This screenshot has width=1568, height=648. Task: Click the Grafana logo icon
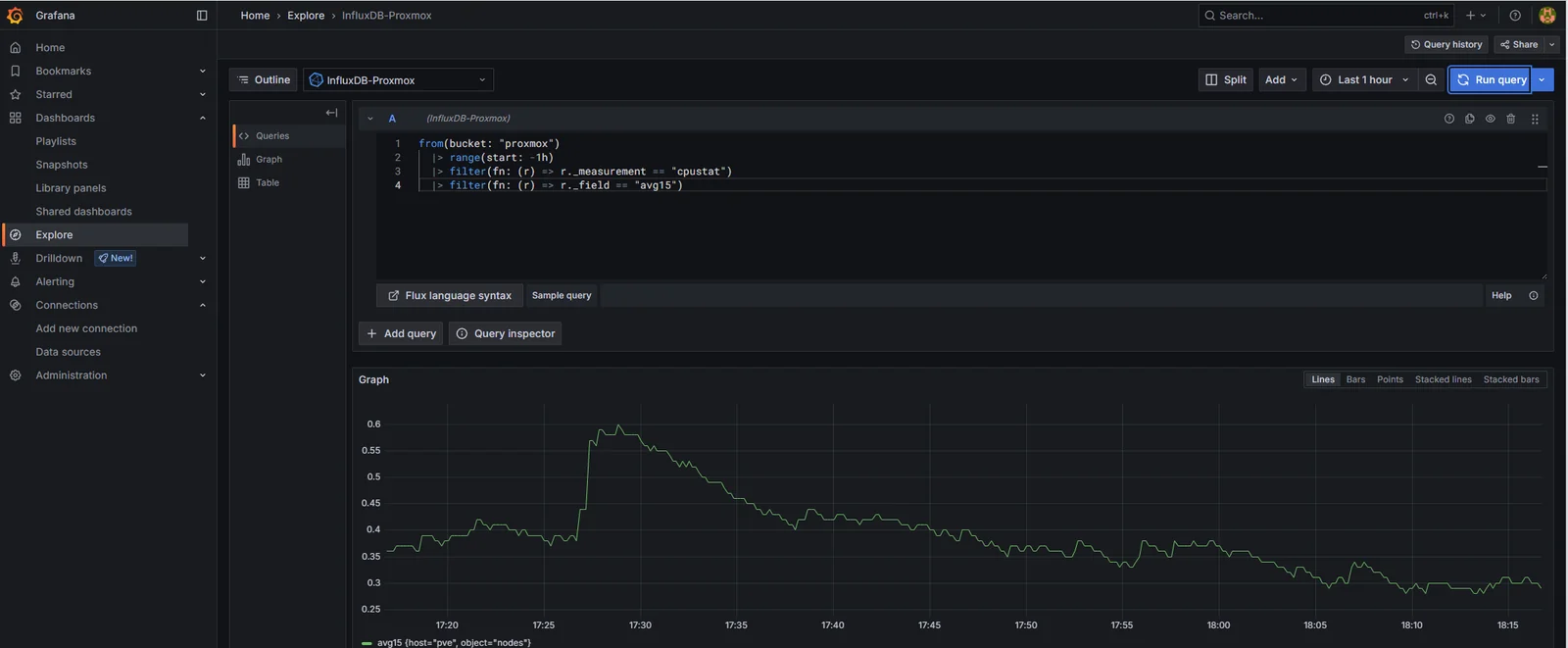tap(15, 15)
